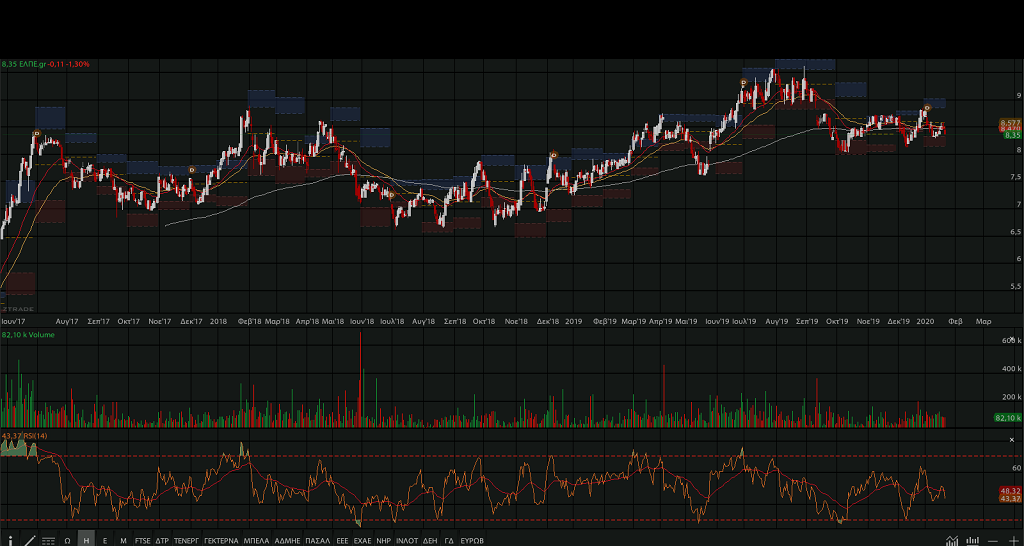Toggle the E weekly timeframe button

(x=105, y=539)
